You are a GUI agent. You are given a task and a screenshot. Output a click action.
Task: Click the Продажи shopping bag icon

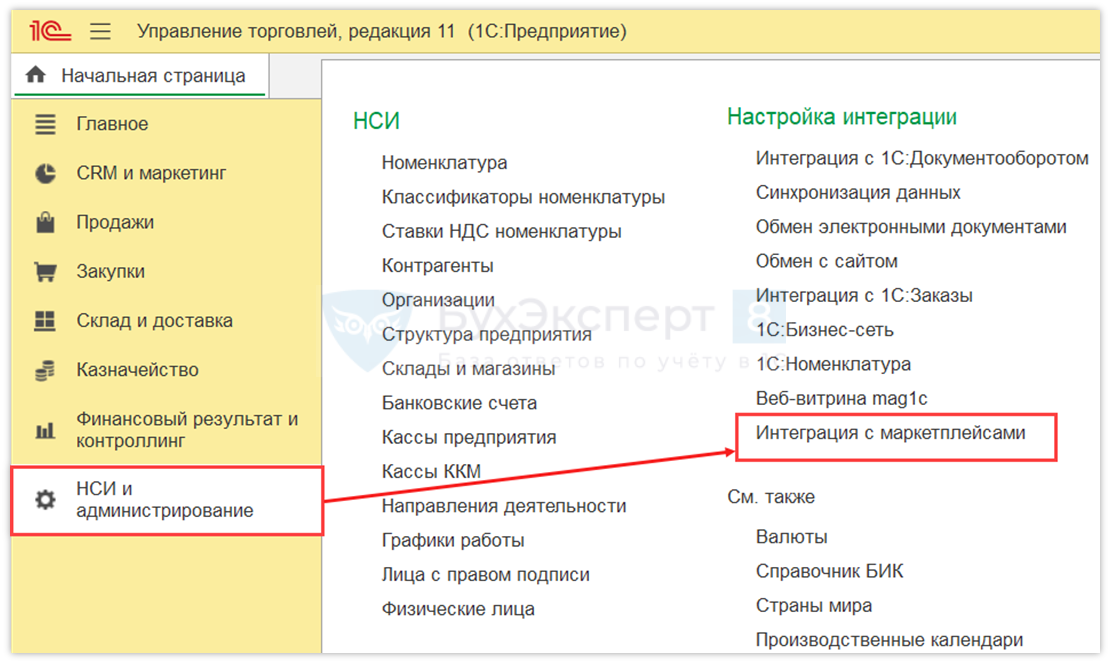[x=45, y=222]
